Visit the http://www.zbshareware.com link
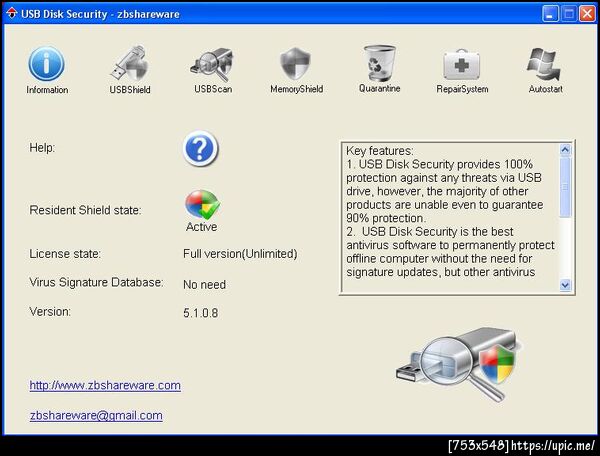 point(105,385)
